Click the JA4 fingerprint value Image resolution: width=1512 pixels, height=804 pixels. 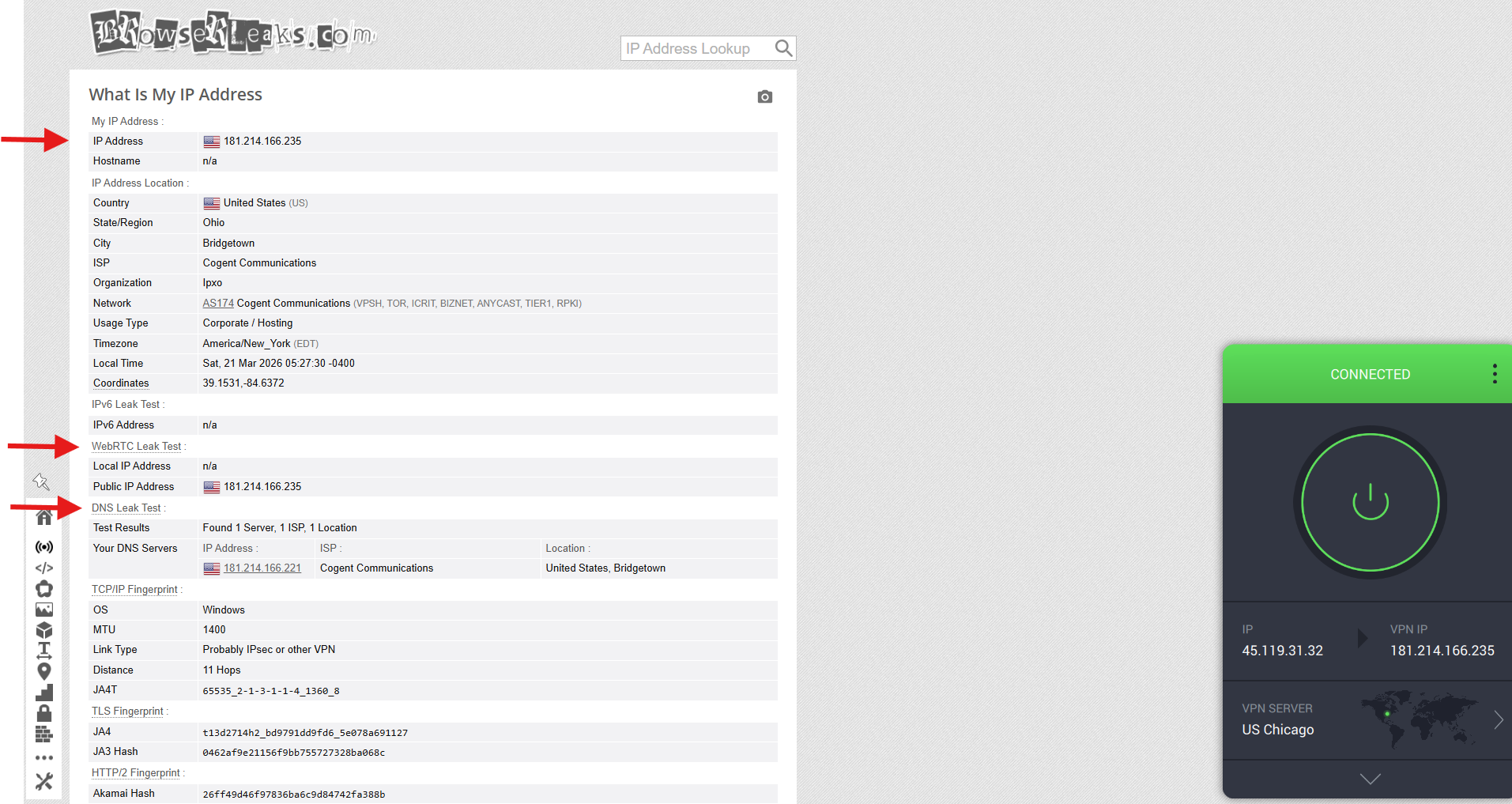pos(305,733)
